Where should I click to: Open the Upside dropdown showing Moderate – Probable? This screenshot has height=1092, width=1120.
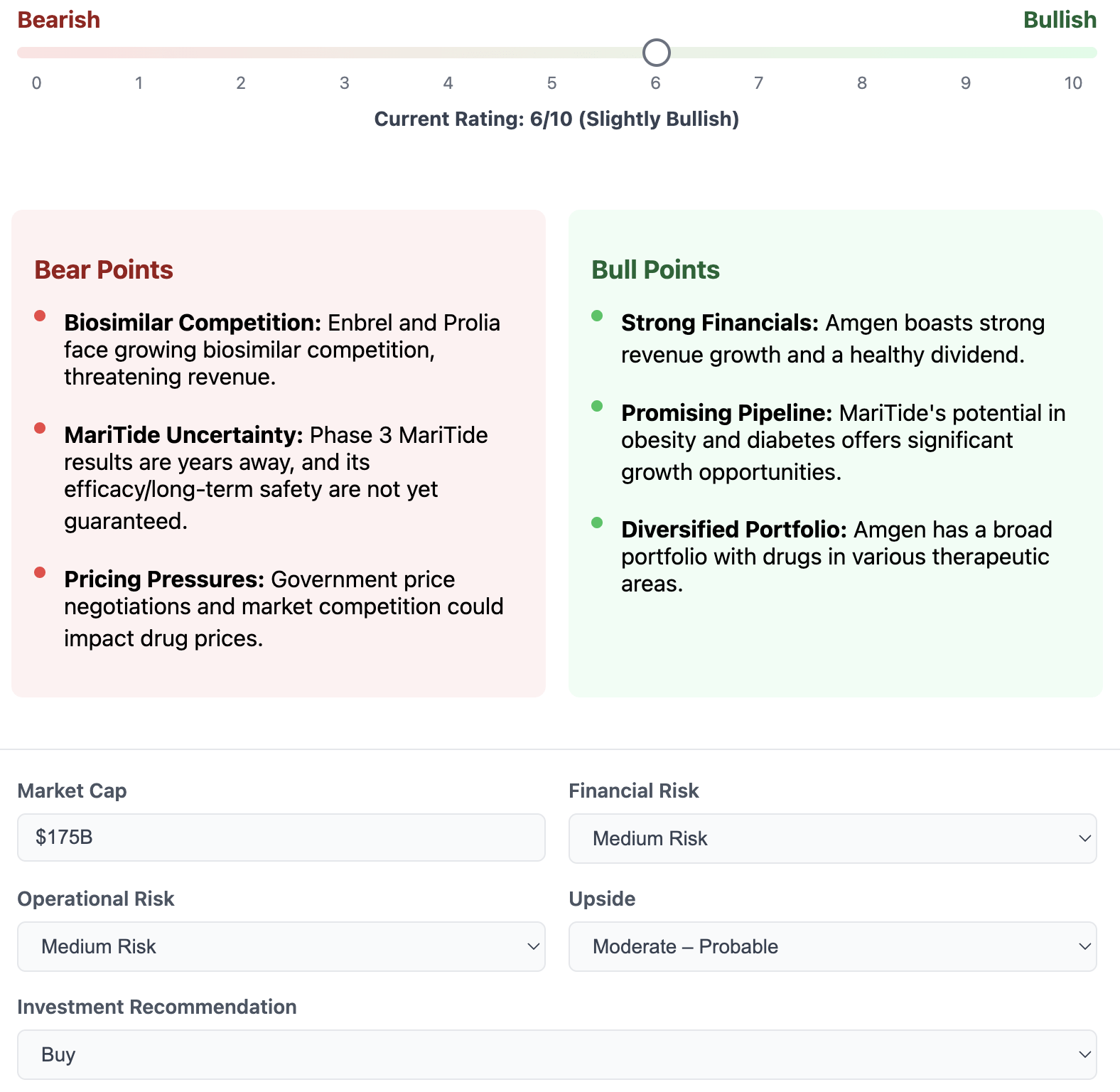click(832, 947)
